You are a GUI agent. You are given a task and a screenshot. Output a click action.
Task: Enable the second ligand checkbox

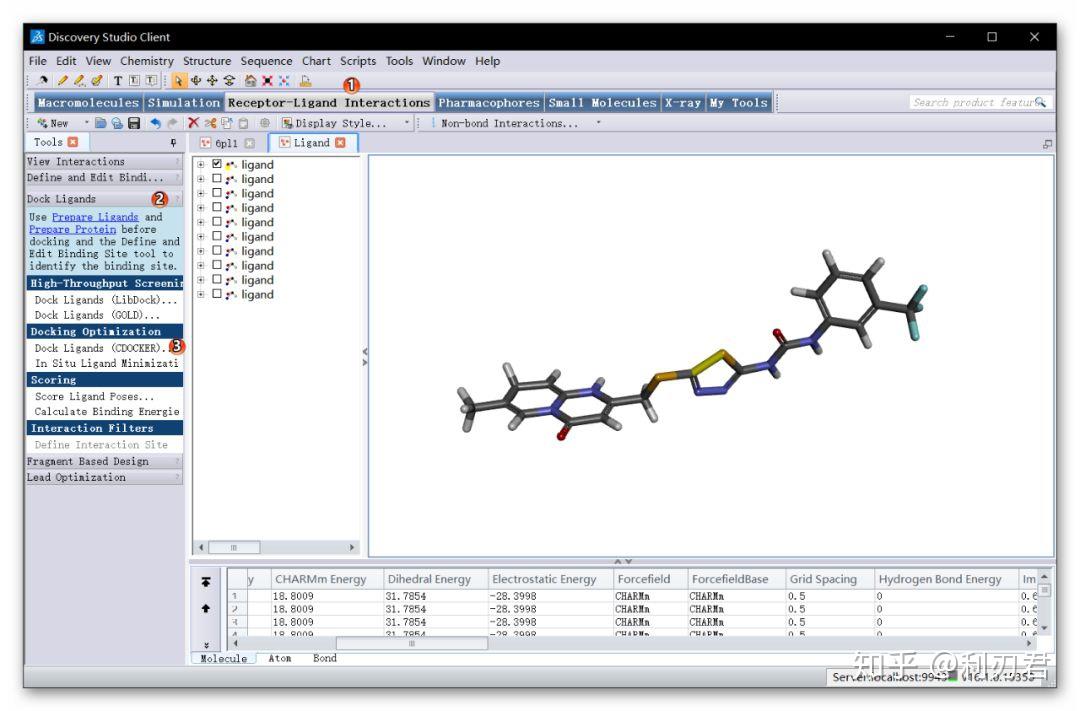pyautogui.click(x=219, y=179)
